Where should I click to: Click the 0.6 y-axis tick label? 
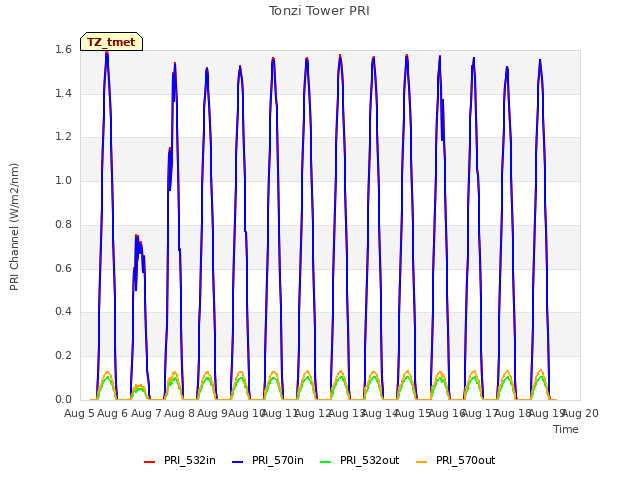[x=63, y=268]
